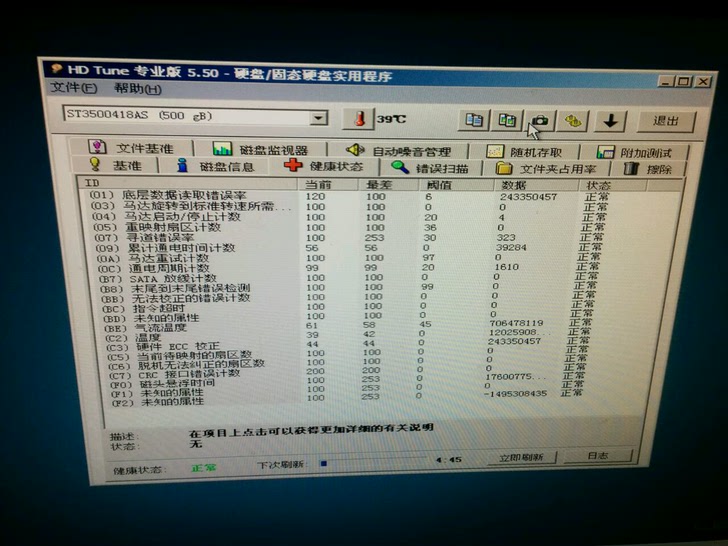The image size is (728, 546).
Task: Click the 阈值 column header
Action: (456, 185)
